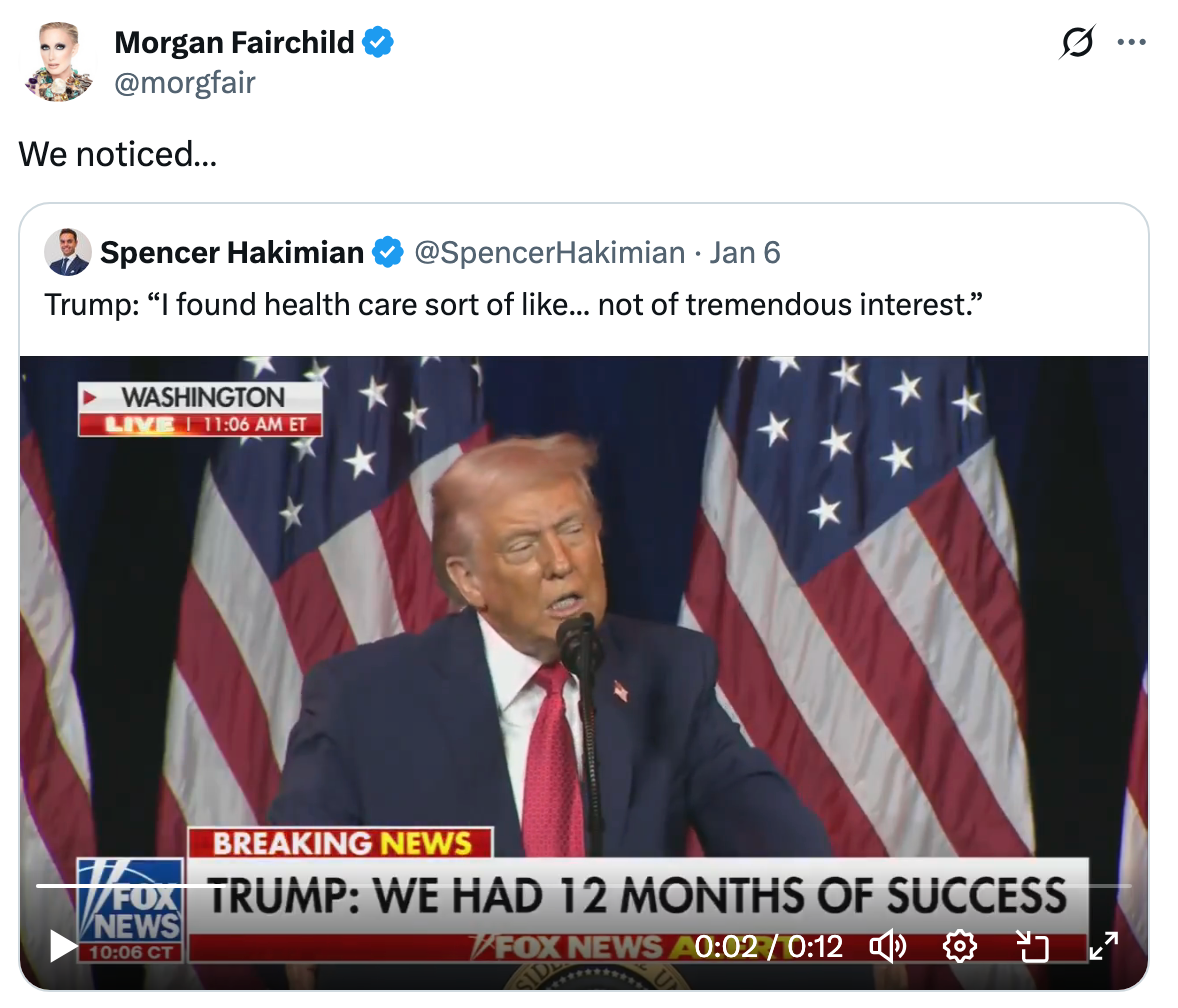Click the Jan 6 timestamp link
This screenshot has height=1008, width=1178.
(x=744, y=253)
